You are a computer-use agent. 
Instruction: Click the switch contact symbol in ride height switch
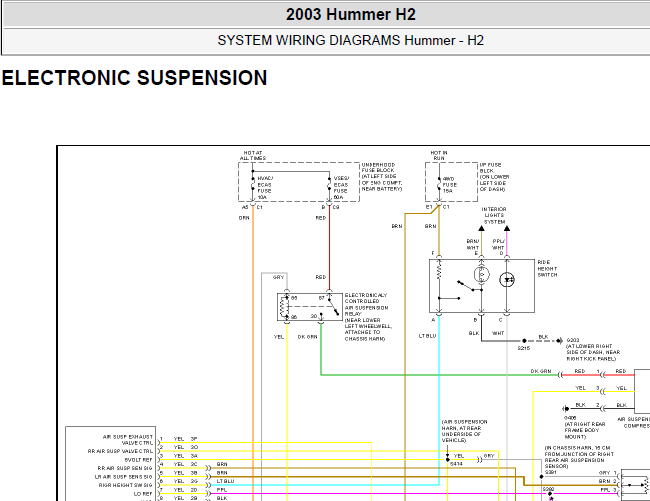coord(469,286)
